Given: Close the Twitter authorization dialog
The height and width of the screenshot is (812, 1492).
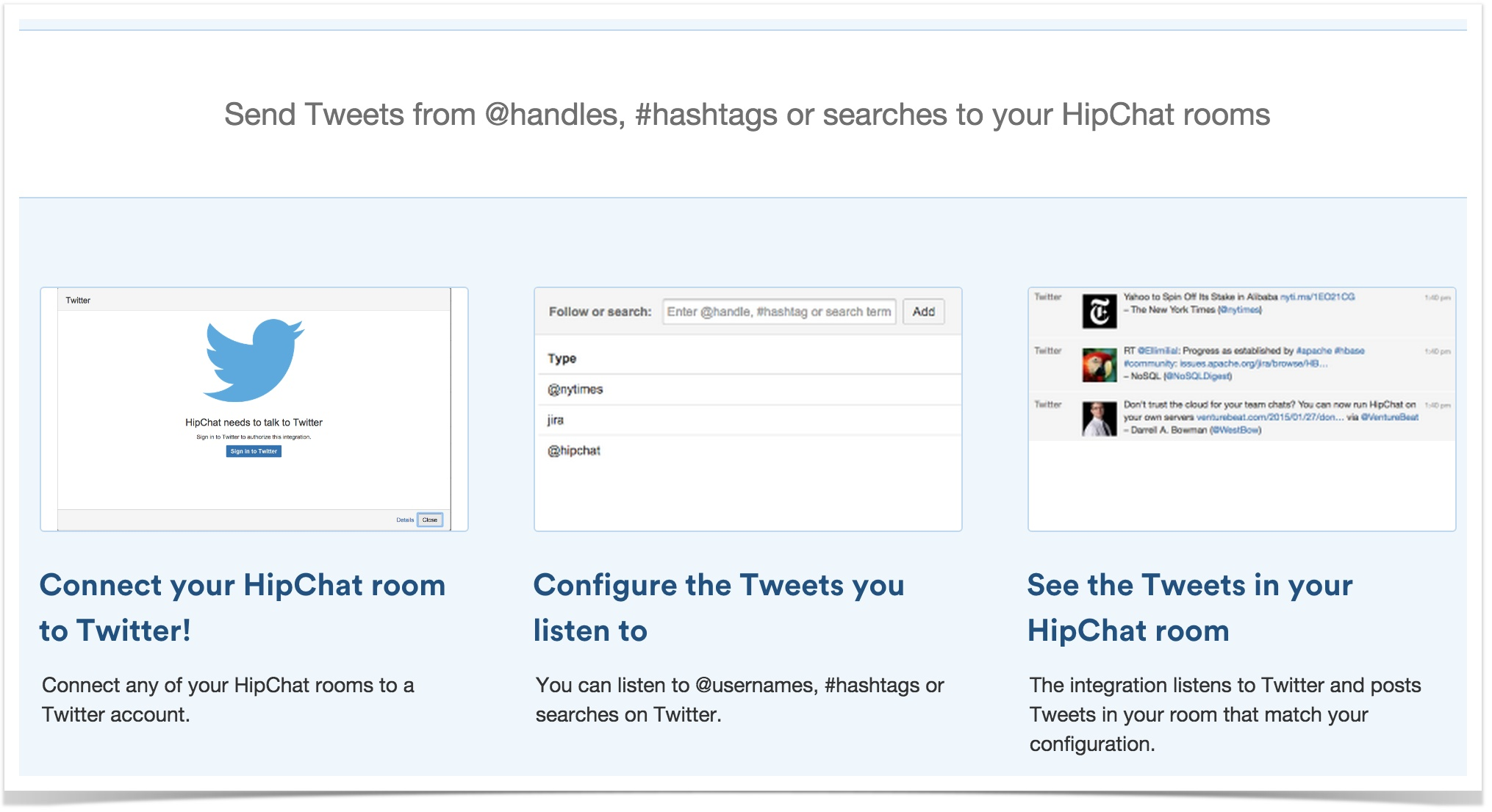Looking at the screenshot, I should [x=430, y=520].
